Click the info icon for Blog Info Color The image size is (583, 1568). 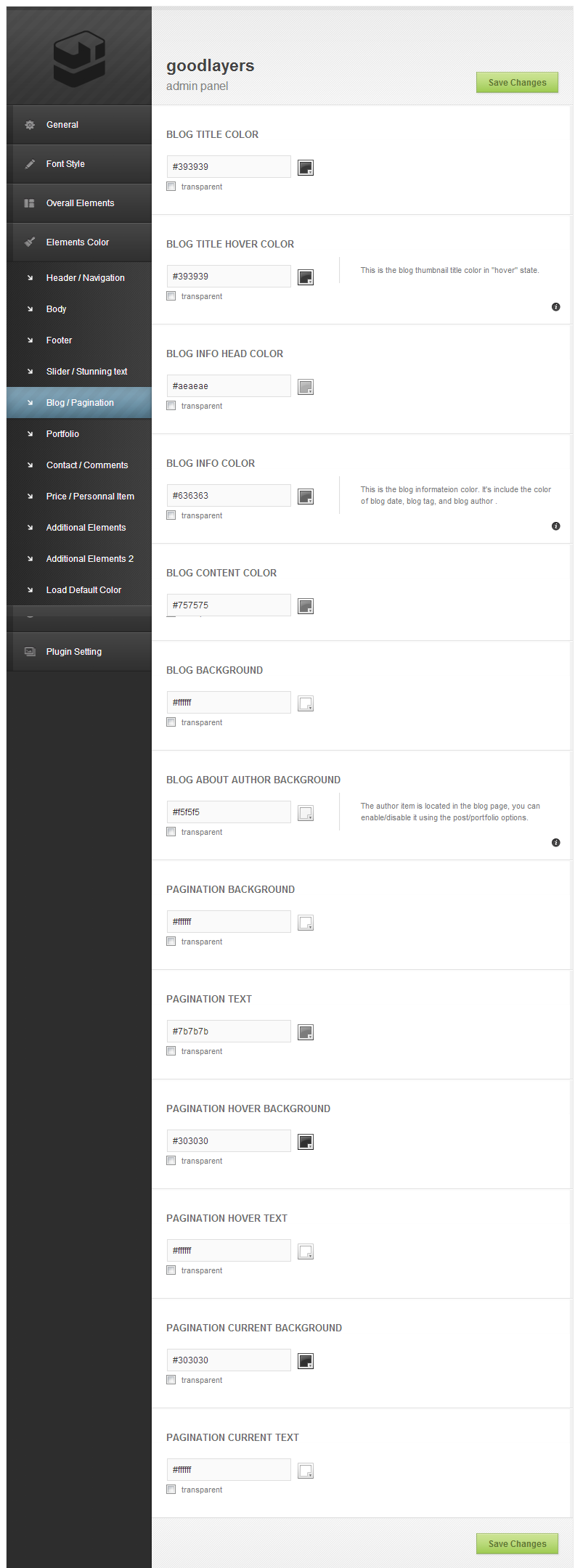click(556, 526)
